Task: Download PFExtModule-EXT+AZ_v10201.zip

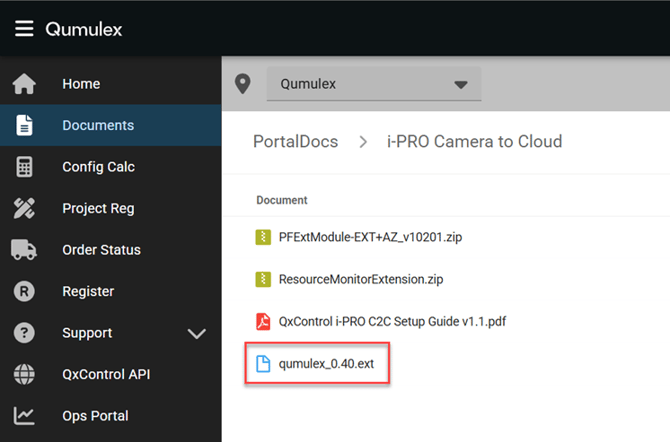Action: tap(369, 238)
